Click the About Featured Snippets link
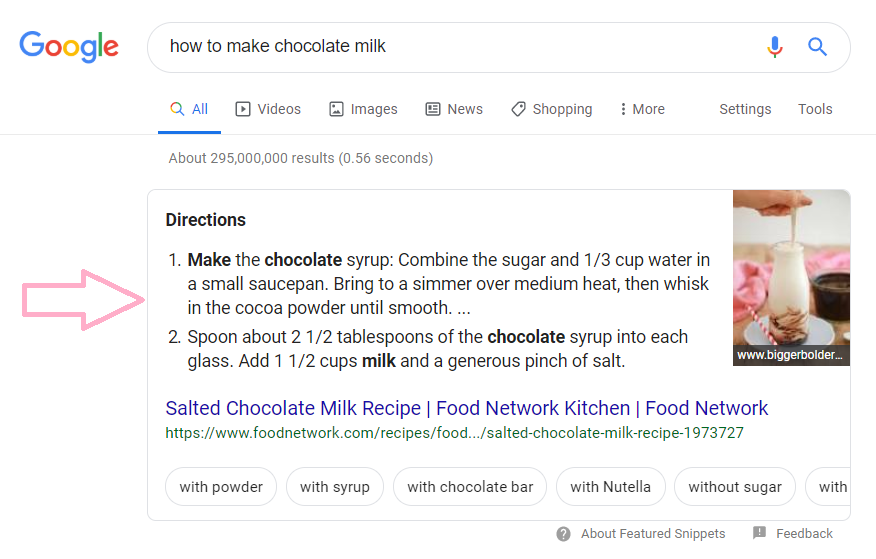The width and height of the screenshot is (876, 559). (x=653, y=533)
